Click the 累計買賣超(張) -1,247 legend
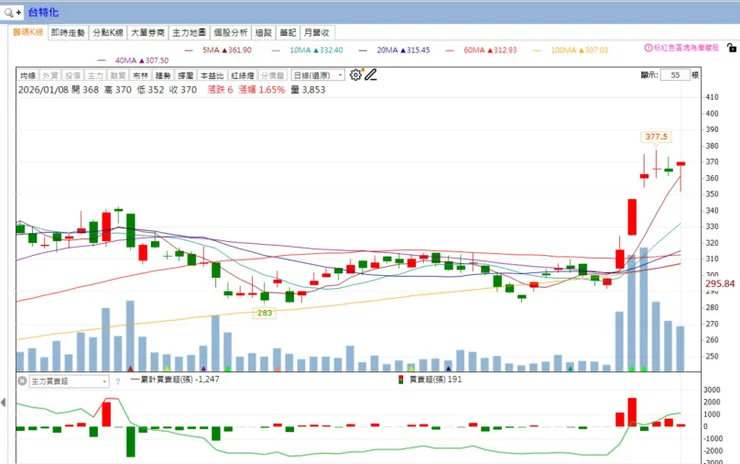The width and height of the screenshot is (740, 464). click(x=175, y=380)
